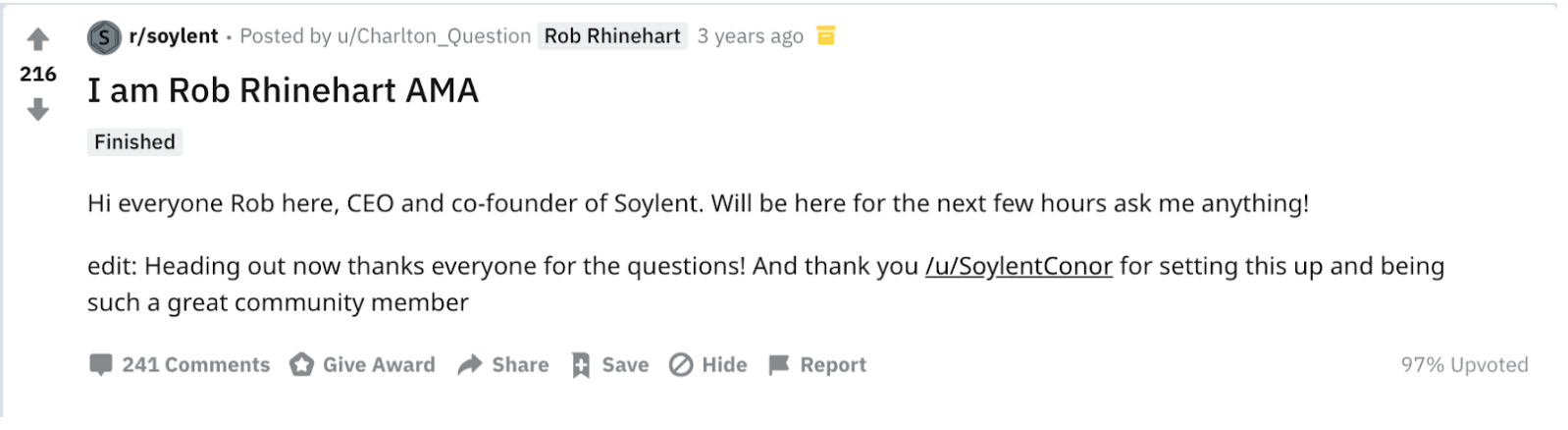
Task: Click the yellow archived post icon
Action: pyautogui.click(x=826, y=36)
